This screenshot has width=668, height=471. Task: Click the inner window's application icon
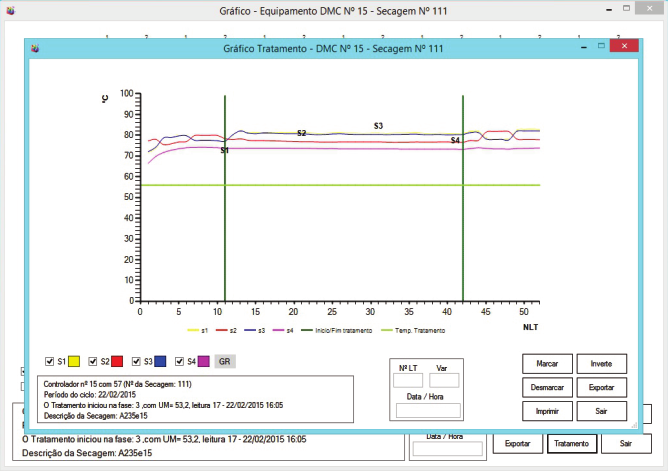(35, 47)
